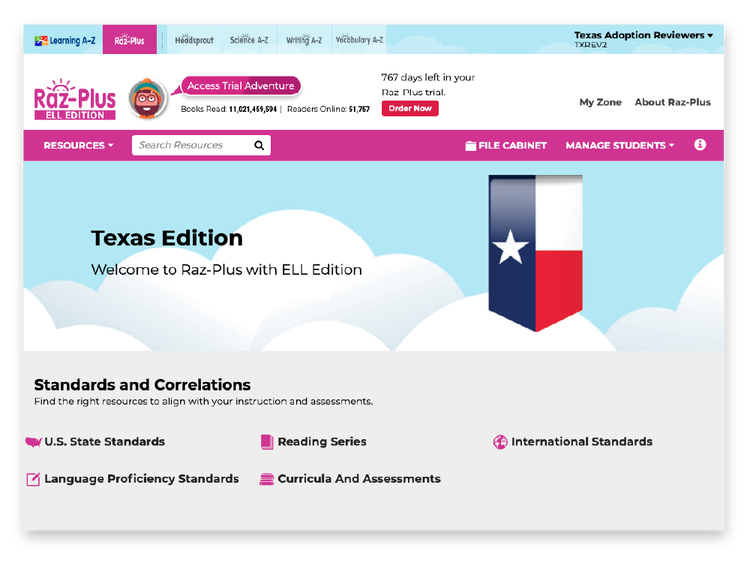Expand the Manage Students menu
This screenshot has width=750, height=563.
pyautogui.click(x=620, y=145)
